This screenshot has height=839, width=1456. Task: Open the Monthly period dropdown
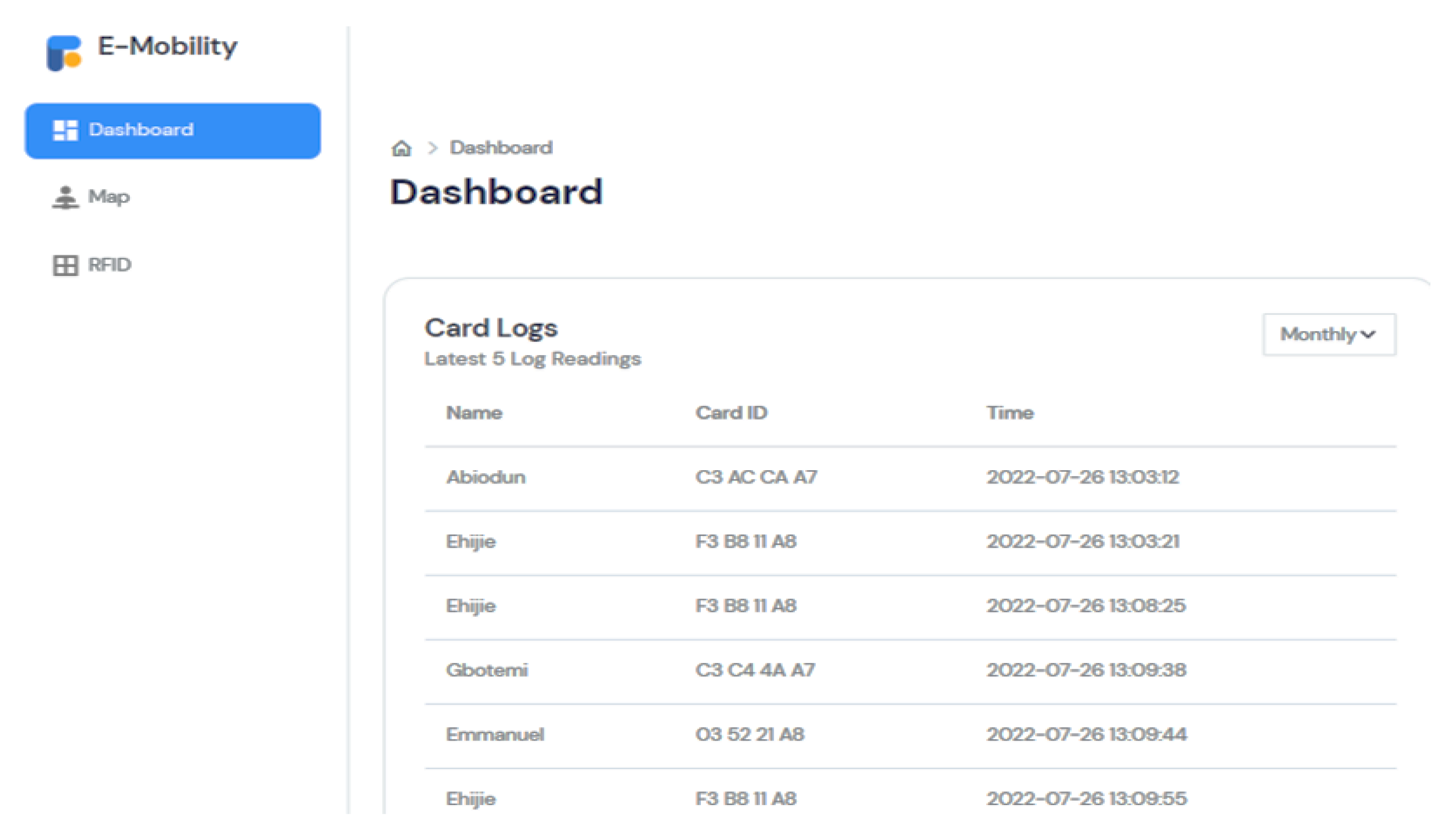pyautogui.click(x=1319, y=334)
